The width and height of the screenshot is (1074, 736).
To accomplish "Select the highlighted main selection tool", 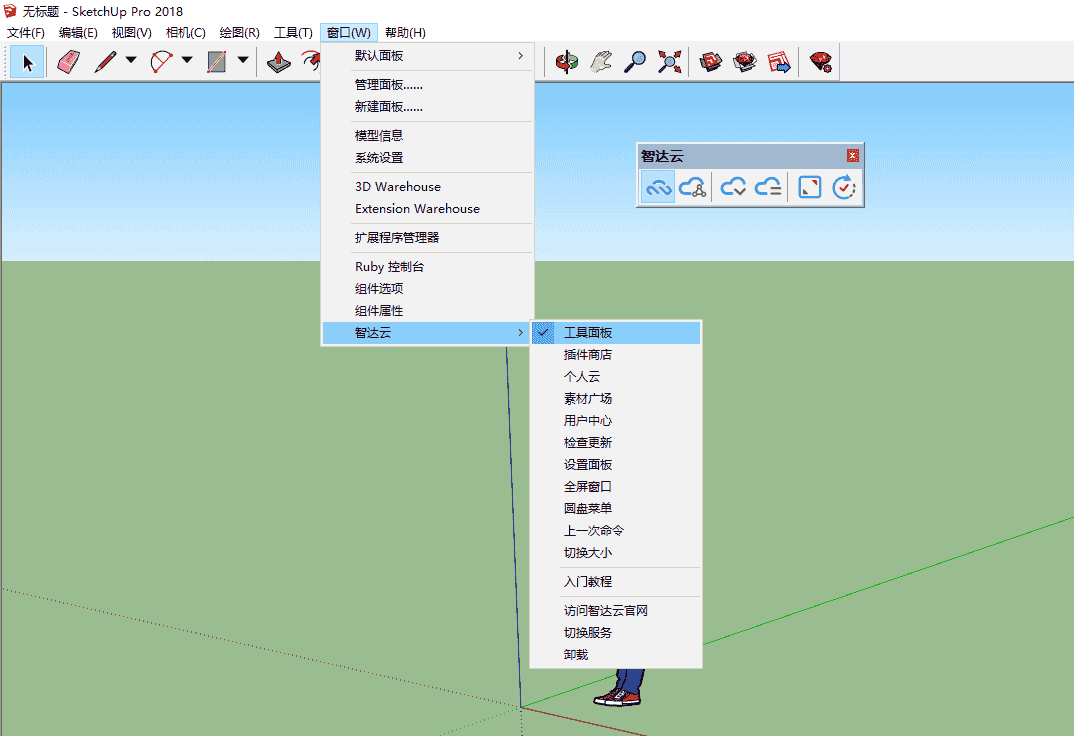I will point(27,61).
